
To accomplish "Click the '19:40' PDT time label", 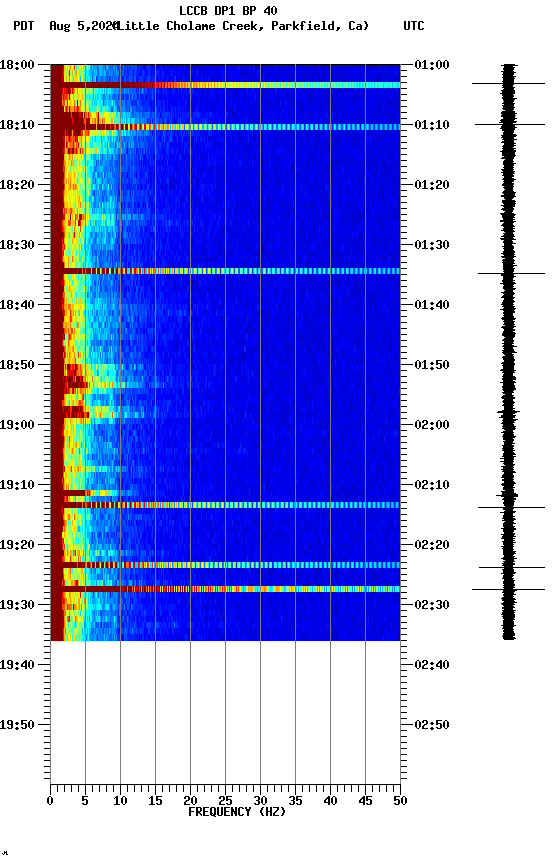I will 17,666.
